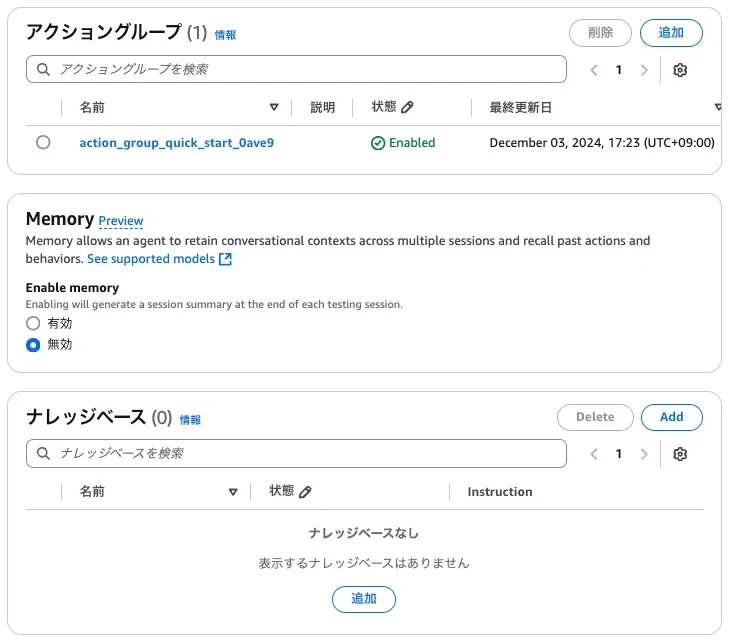Click pencil icon next to knowledge base 状態 header

coord(305,491)
